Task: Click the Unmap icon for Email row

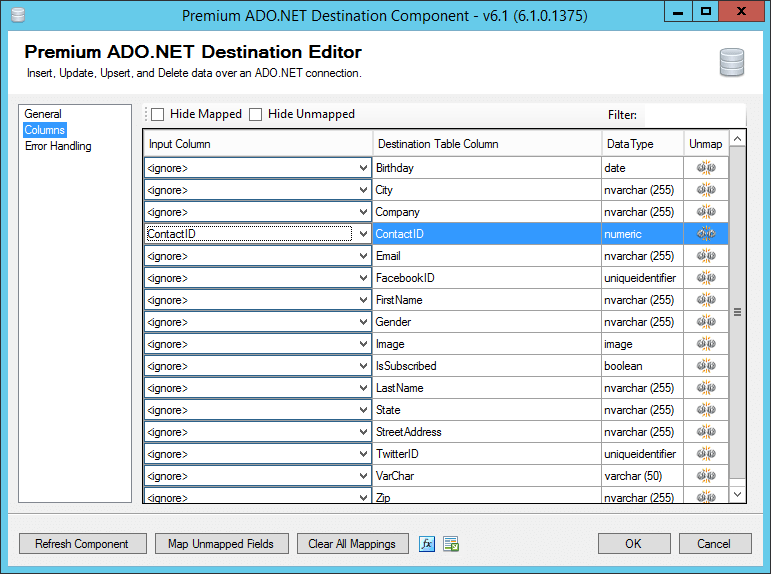Action: 706,256
